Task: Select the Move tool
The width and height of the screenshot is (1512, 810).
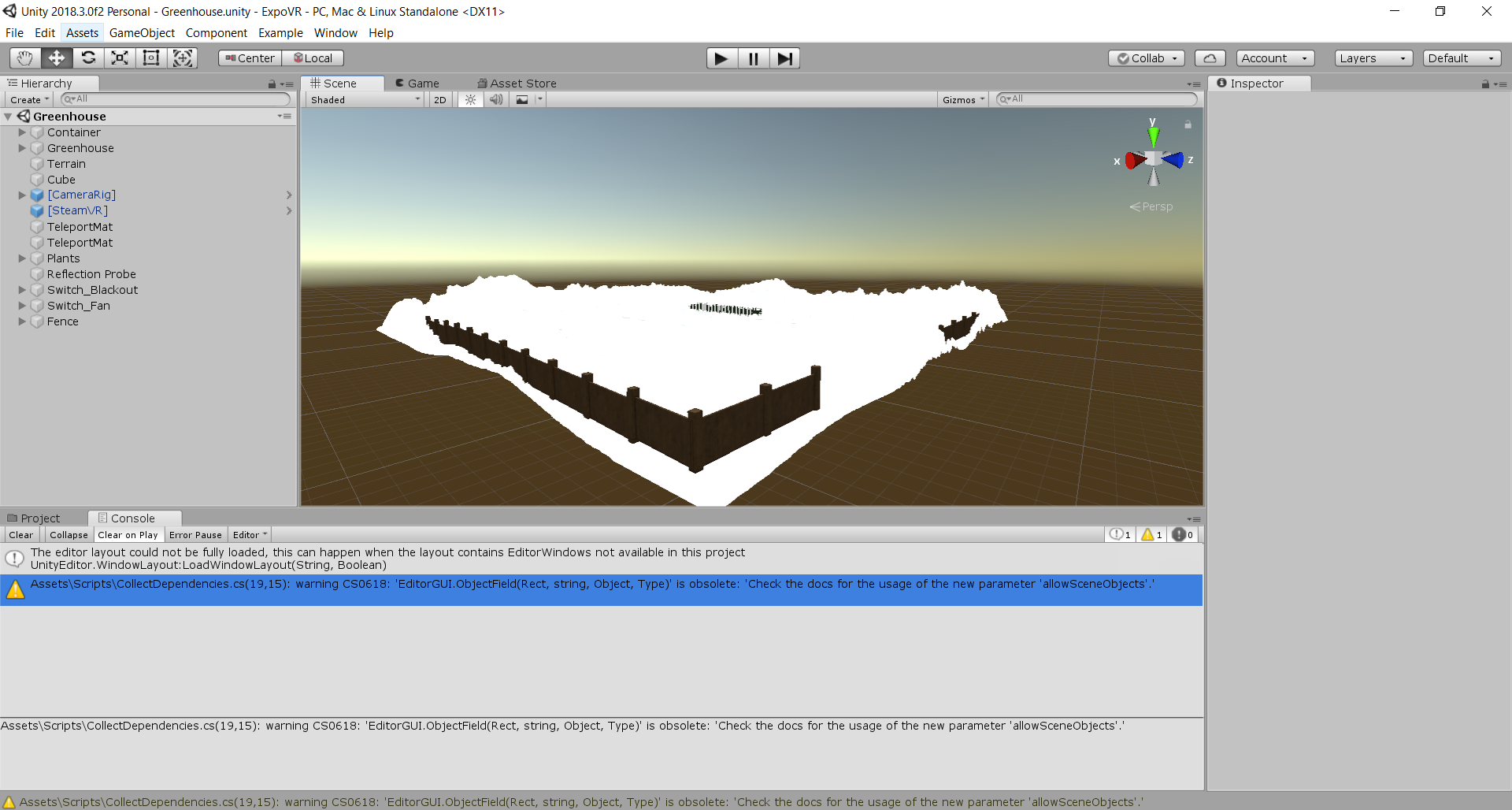Action: 55,58
